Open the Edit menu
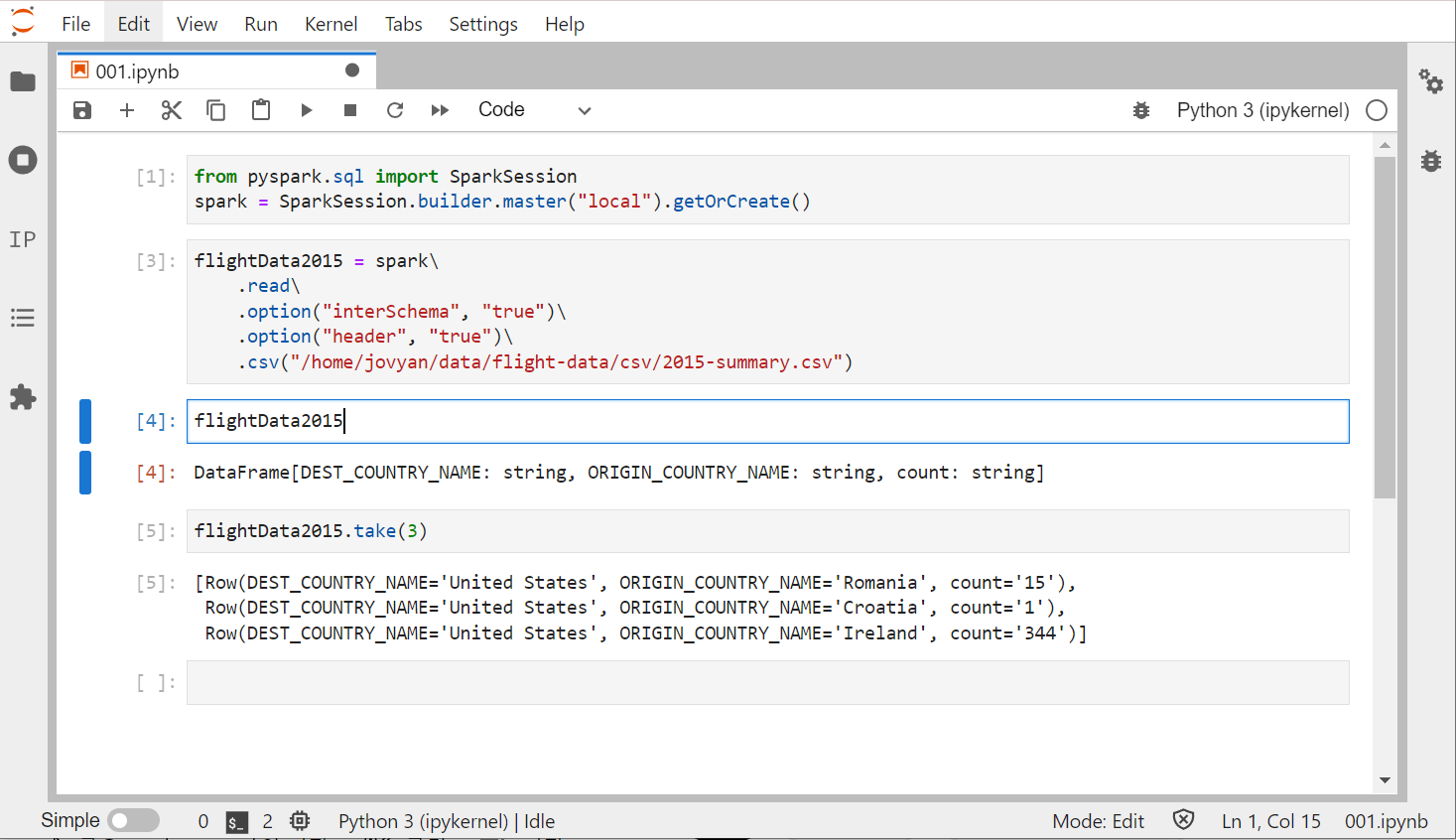Viewport: 1456px width, 840px height. tap(133, 24)
